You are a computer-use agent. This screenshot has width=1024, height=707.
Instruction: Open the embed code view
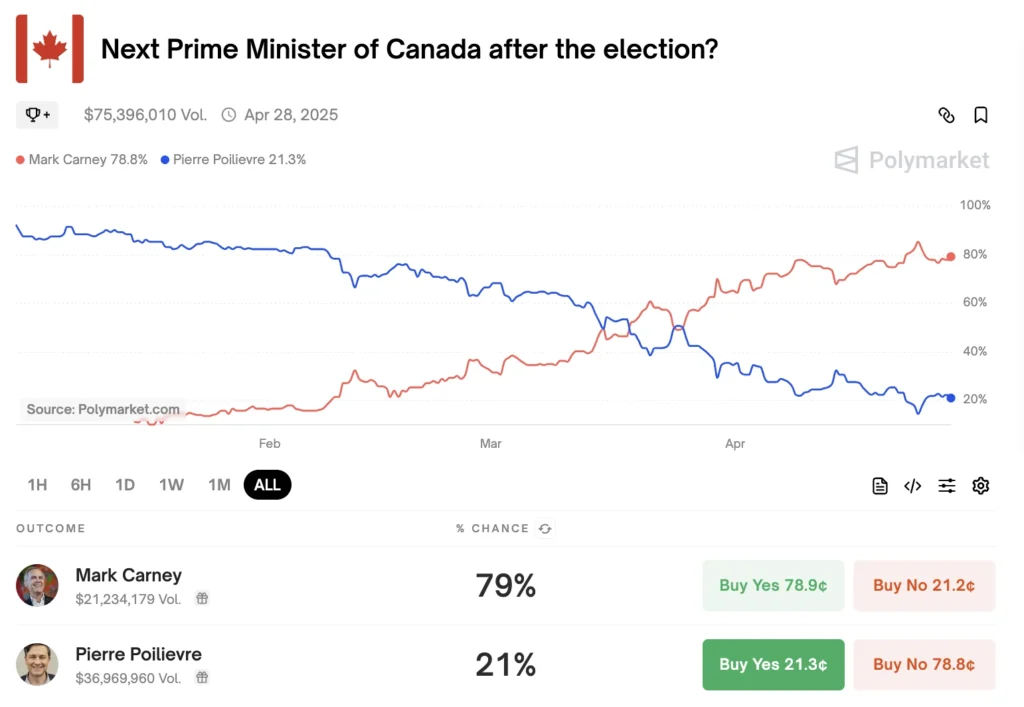[x=912, y=485]
